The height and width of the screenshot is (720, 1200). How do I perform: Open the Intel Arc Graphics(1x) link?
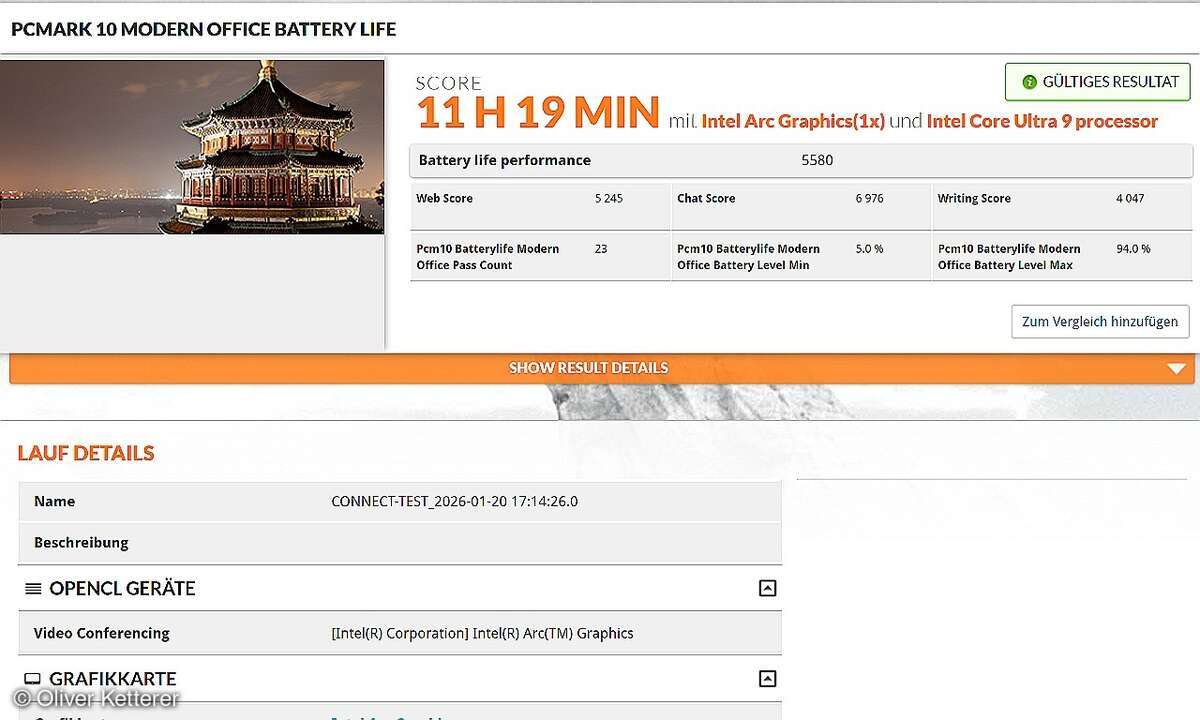click(793, 121)
